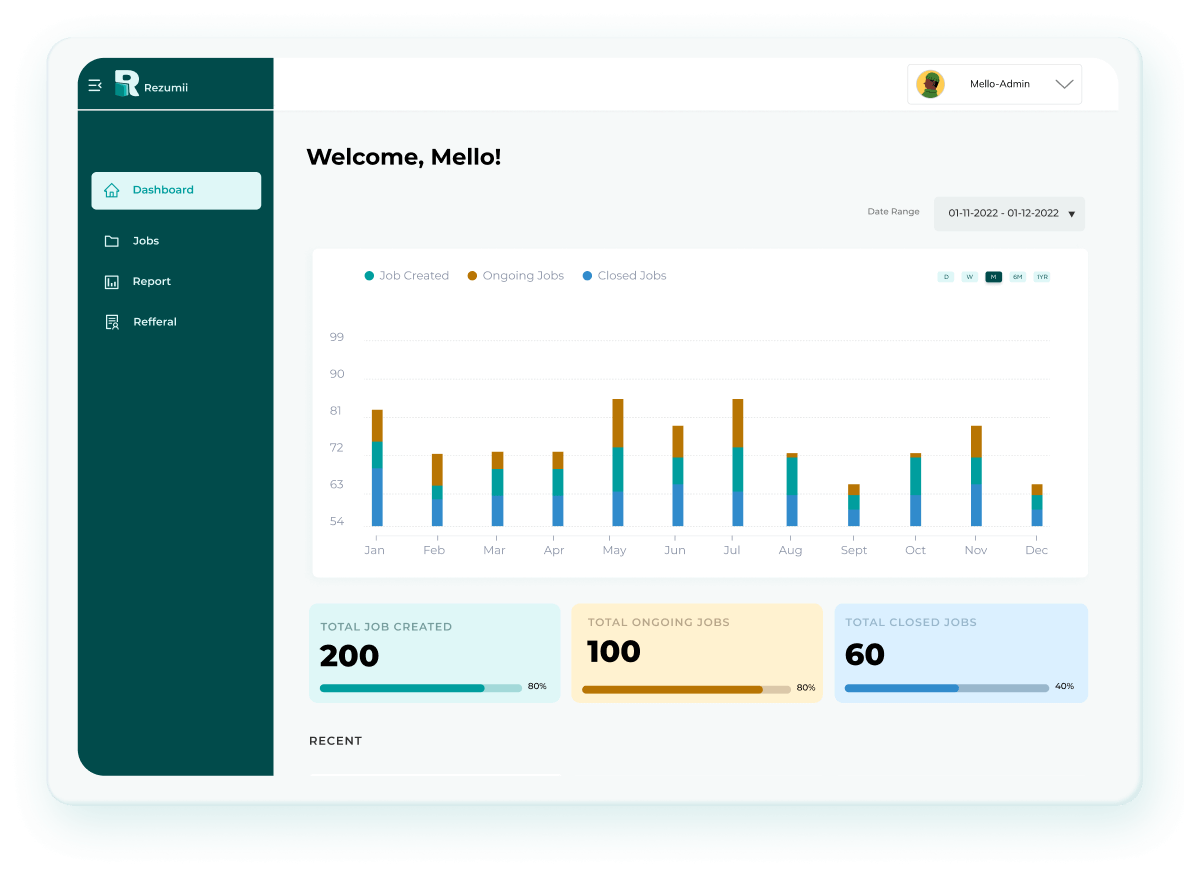
Task: Click the Ongoing Jobs legend label
Action: pos(523,276)
